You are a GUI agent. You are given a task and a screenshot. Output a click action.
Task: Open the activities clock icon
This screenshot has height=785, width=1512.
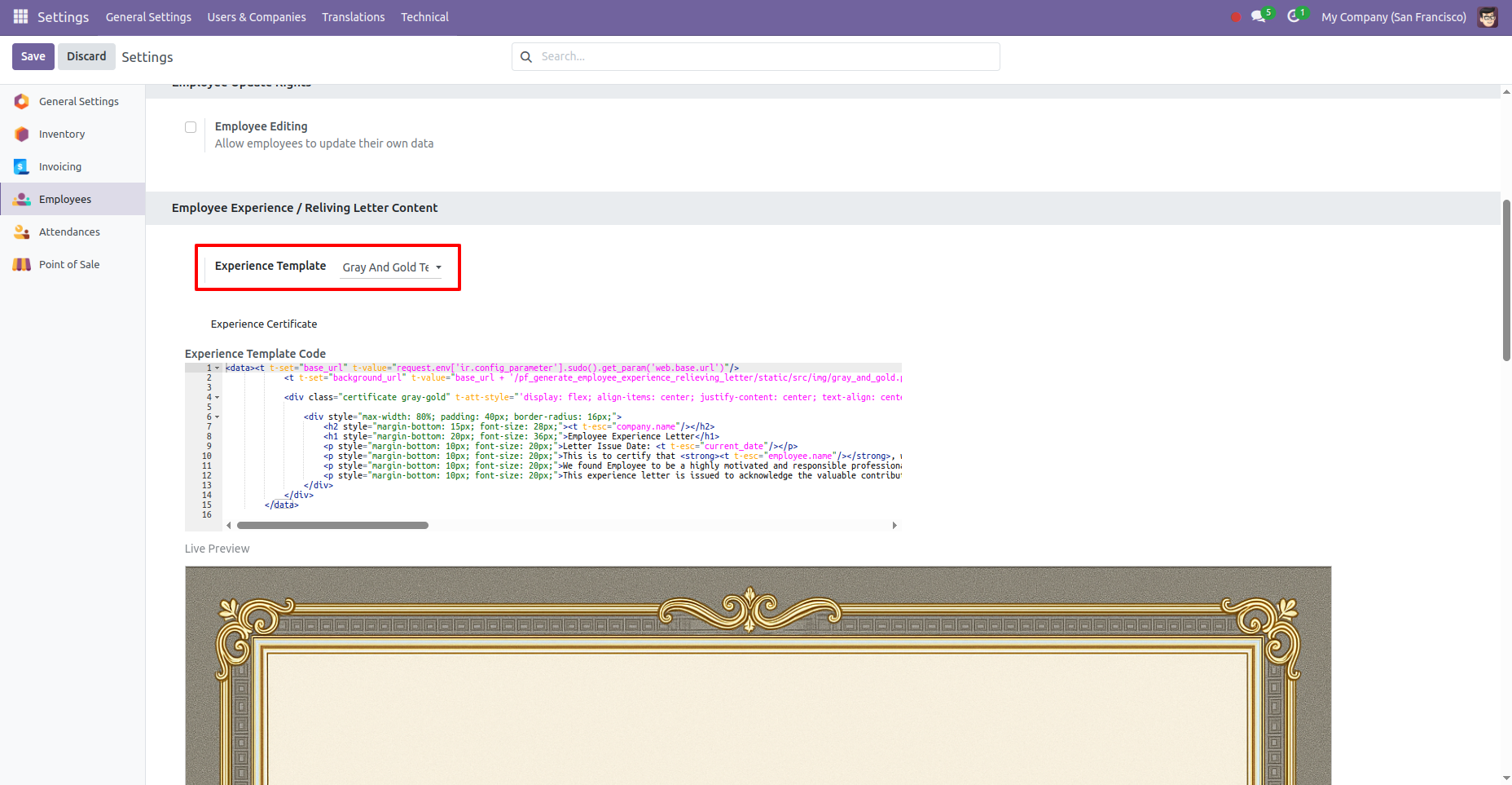coord(1293,16)
